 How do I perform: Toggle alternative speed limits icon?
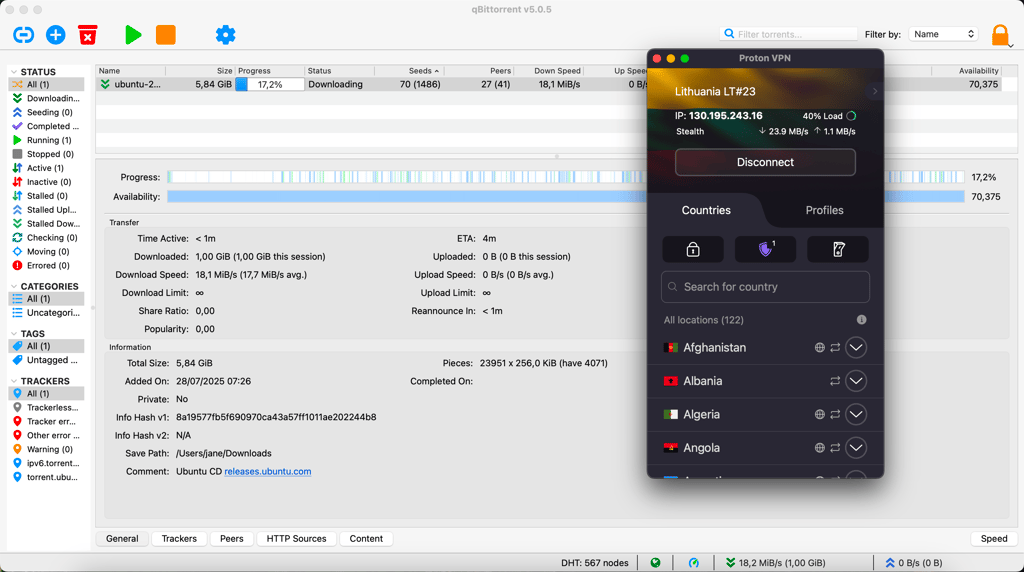tap(694, 563)
